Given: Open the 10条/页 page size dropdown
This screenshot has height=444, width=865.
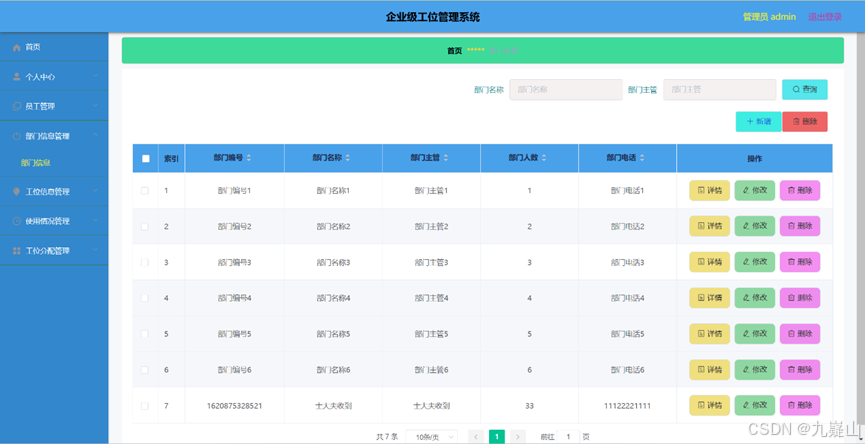Looking at the screenshot, I should point(431,437).
